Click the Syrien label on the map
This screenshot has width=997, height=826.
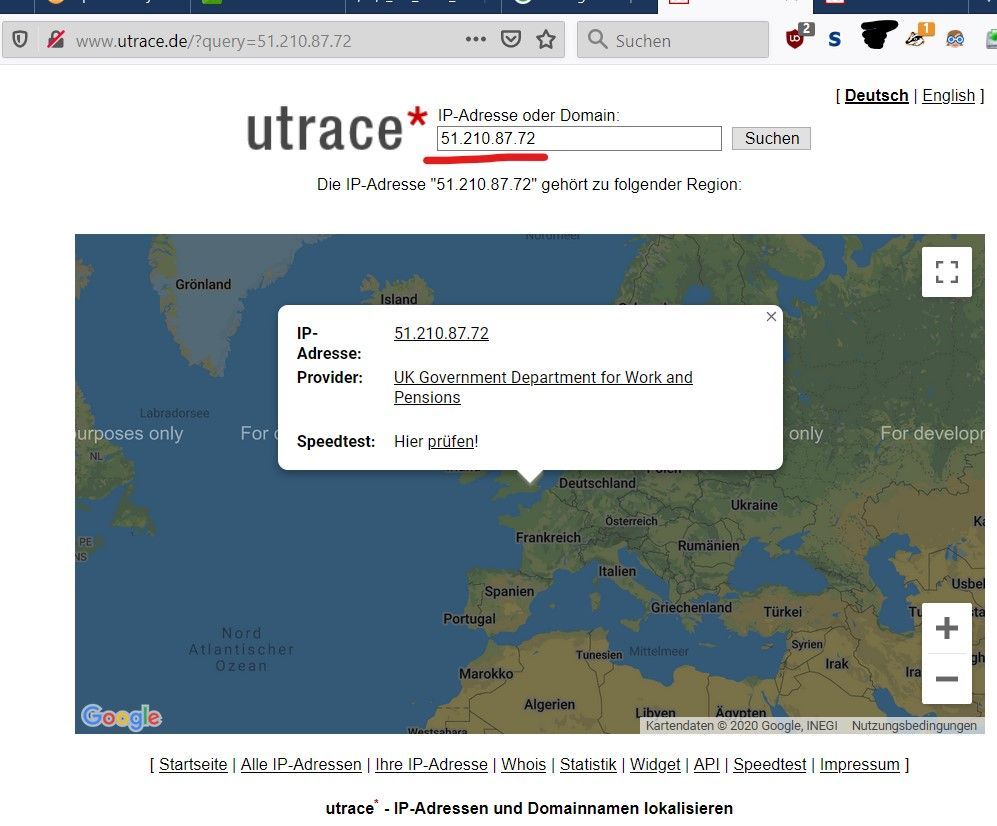coord(807,644)
